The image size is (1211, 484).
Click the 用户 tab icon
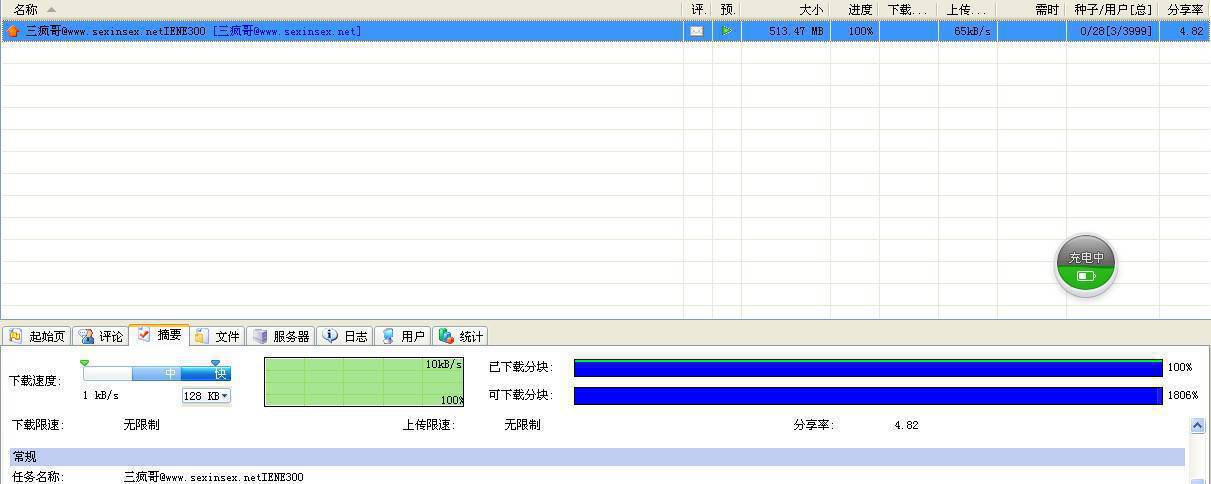pyautogui.click(x=388, y=336)
